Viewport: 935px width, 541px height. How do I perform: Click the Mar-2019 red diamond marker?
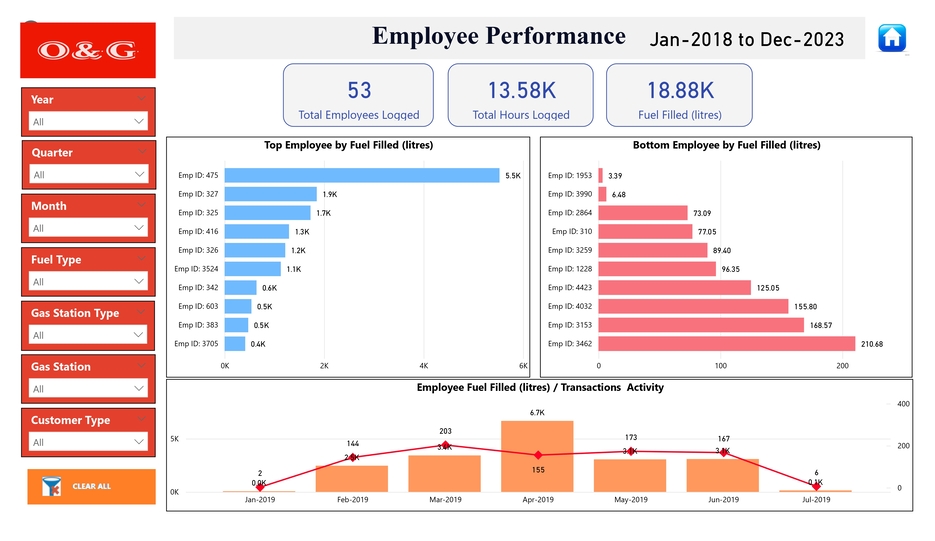[445, 446]
